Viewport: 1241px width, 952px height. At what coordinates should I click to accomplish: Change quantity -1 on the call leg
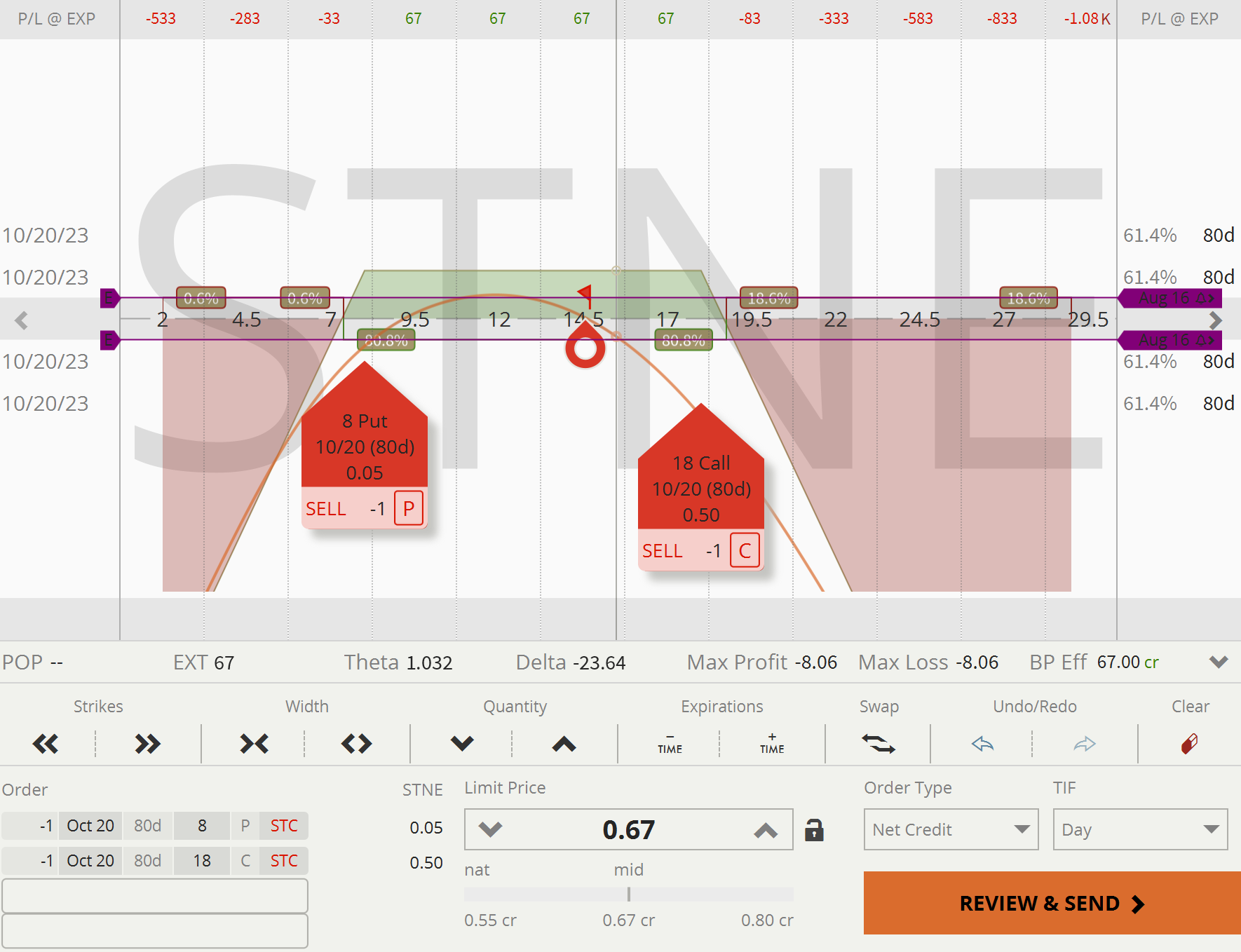[29, 861]
